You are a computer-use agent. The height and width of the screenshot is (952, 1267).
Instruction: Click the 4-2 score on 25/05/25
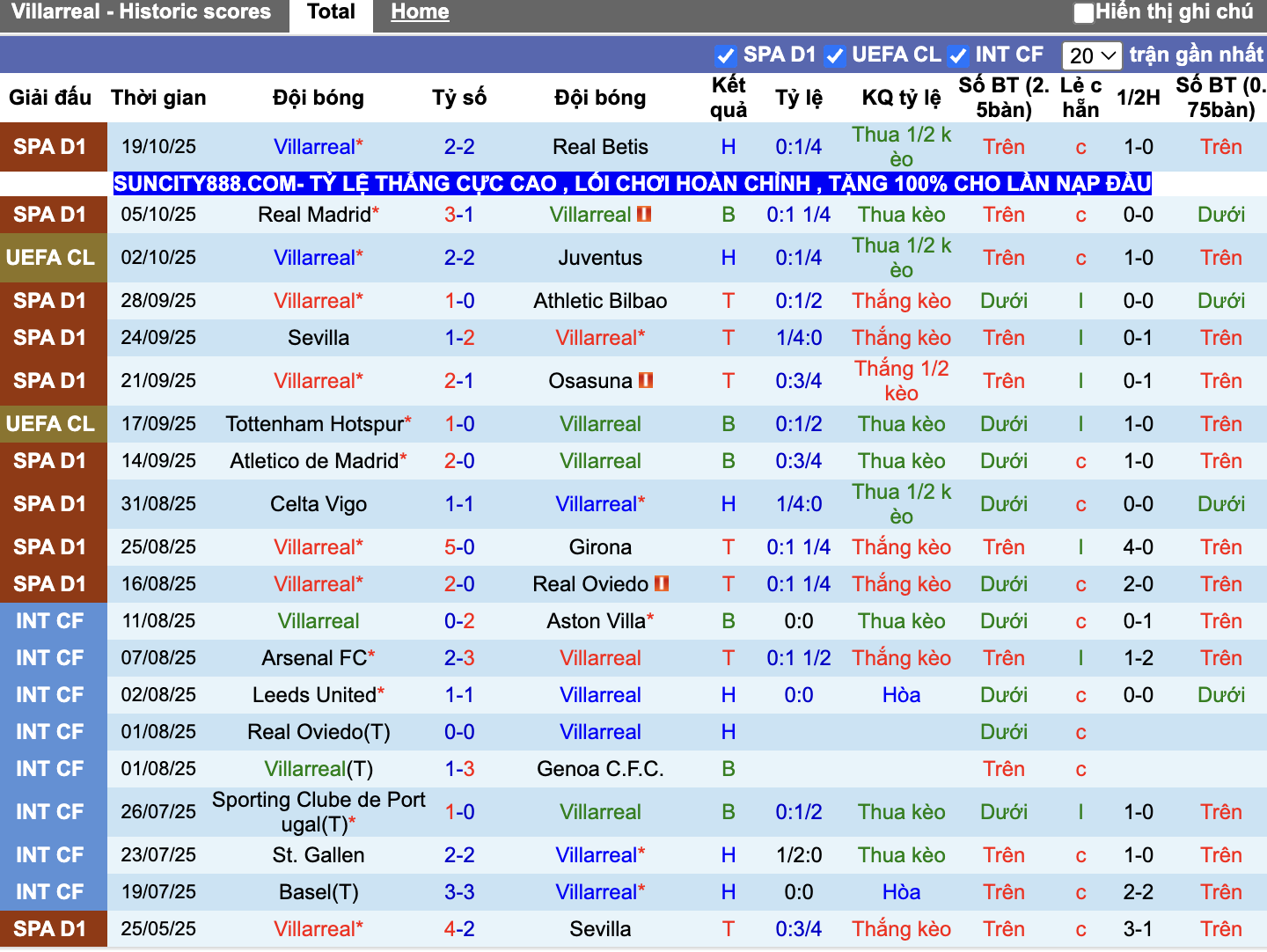(459, 929)
